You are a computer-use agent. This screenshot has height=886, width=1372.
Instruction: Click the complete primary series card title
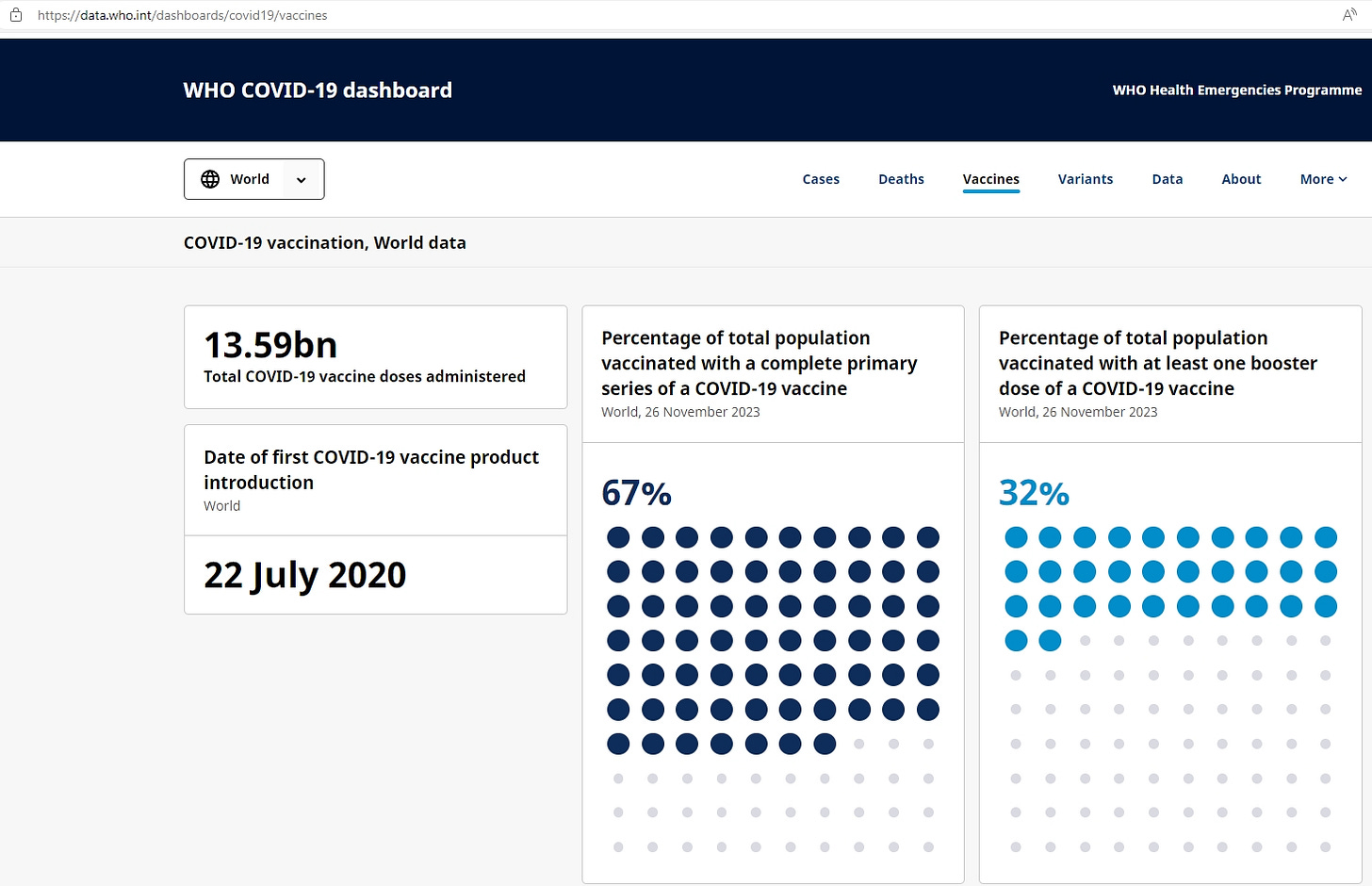pos(759,363)
